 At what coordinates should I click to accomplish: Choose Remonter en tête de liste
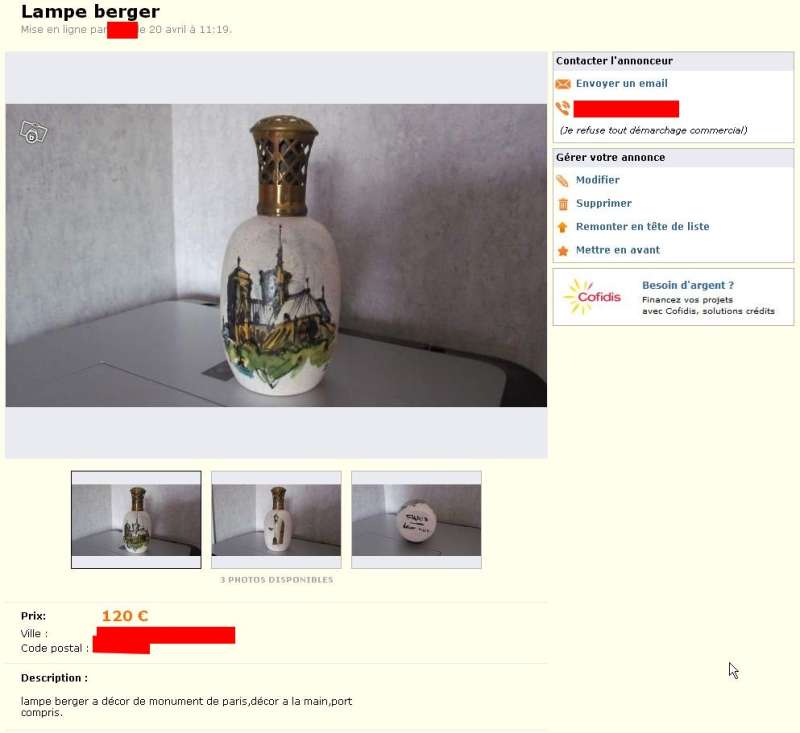(x=642, y=226)
